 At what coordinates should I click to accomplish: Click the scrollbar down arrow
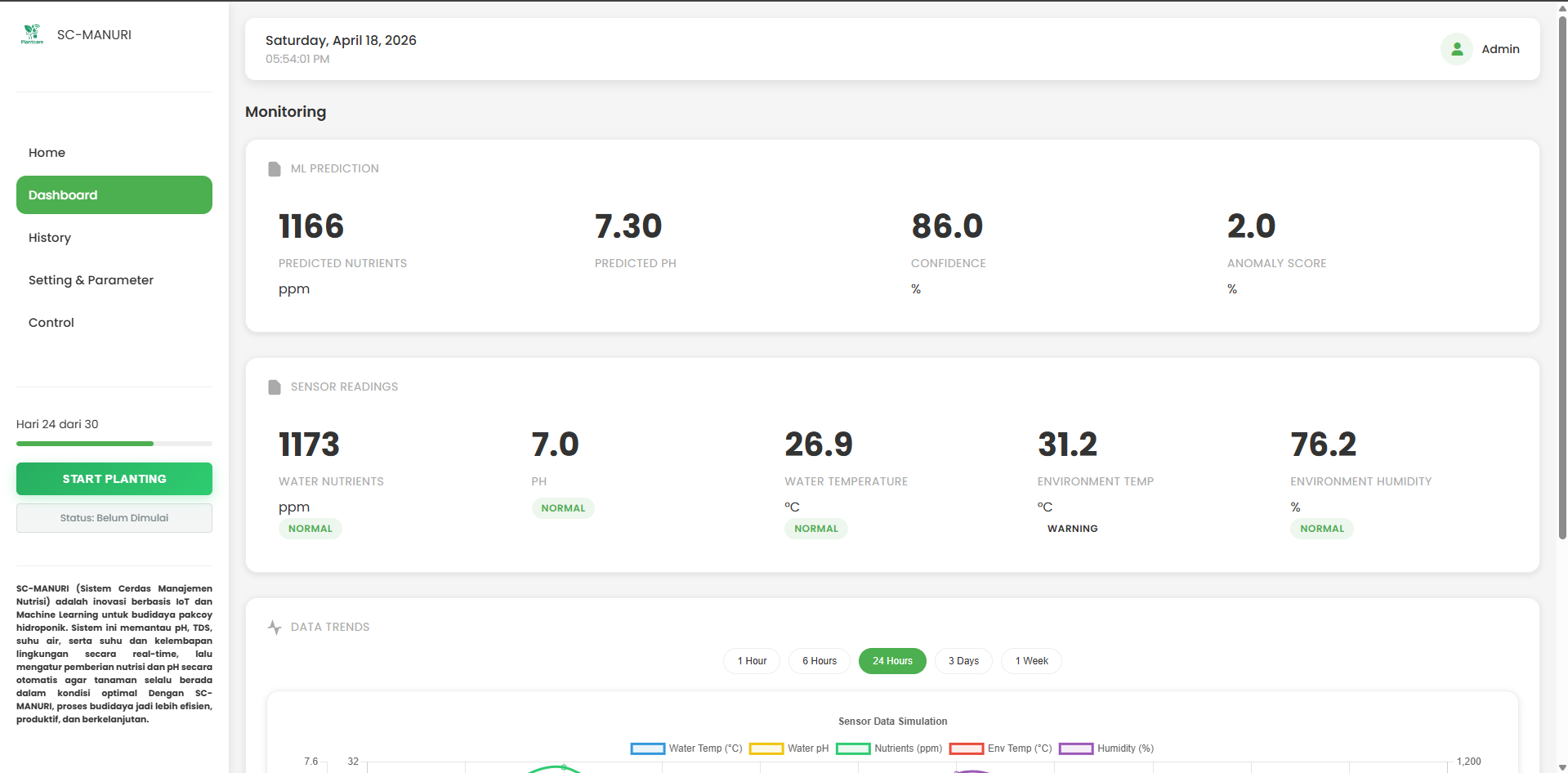click(1562, 767)
